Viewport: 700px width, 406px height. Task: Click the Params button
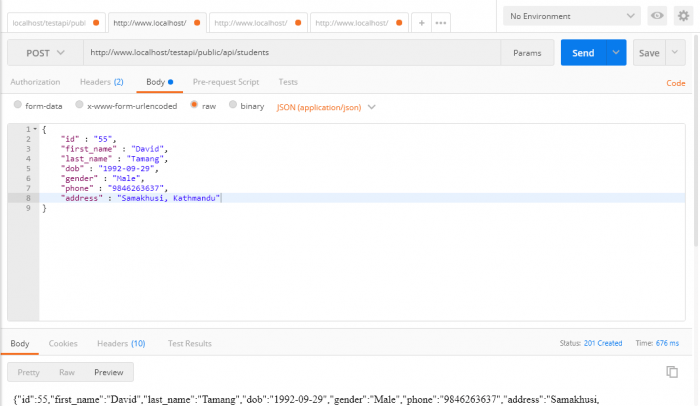pyautogui.click(x=527, y=53)
